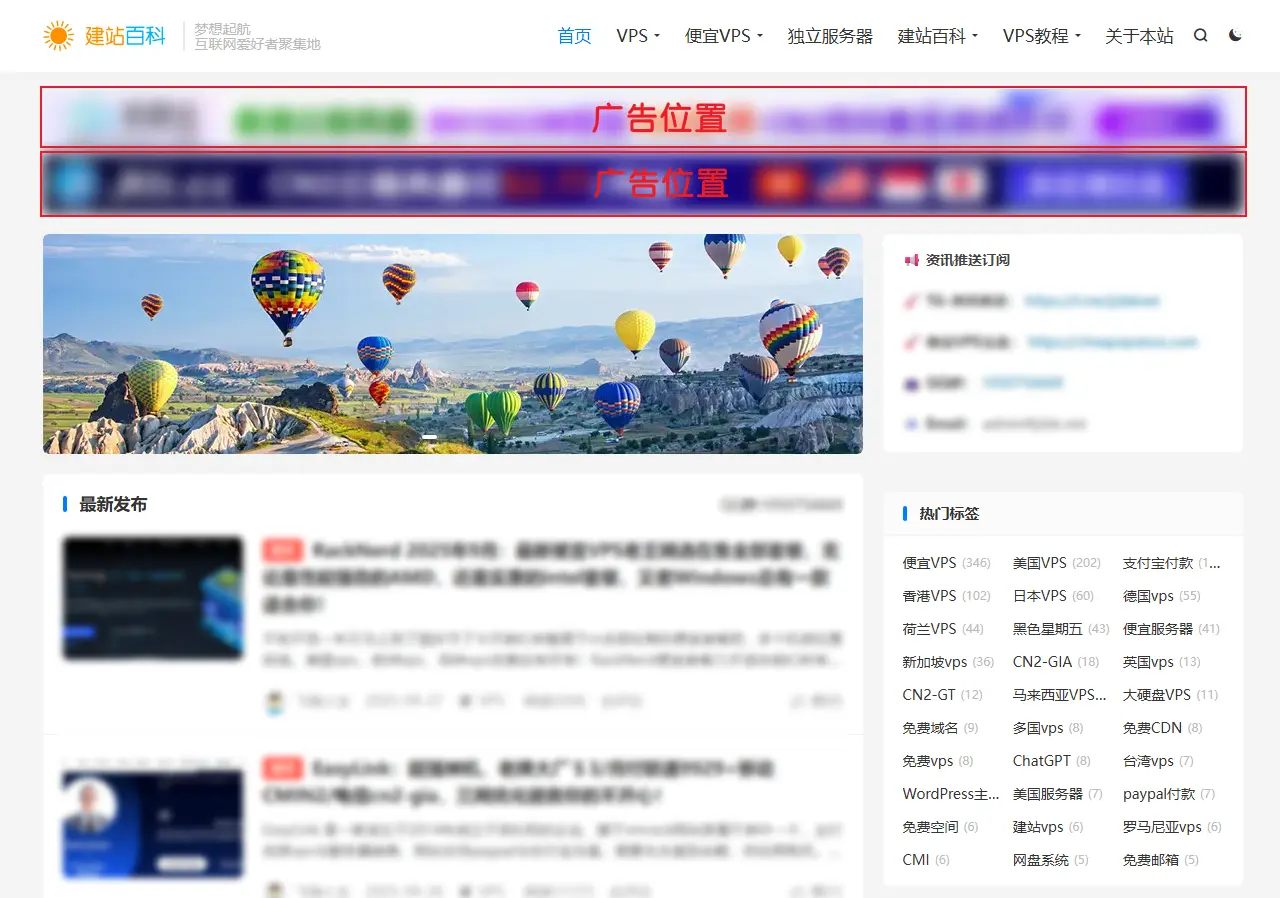This screenshot has height=898, width=1280.
Task: Expand the 便宜VPS dropdown menu
Action: coord(723,36)
